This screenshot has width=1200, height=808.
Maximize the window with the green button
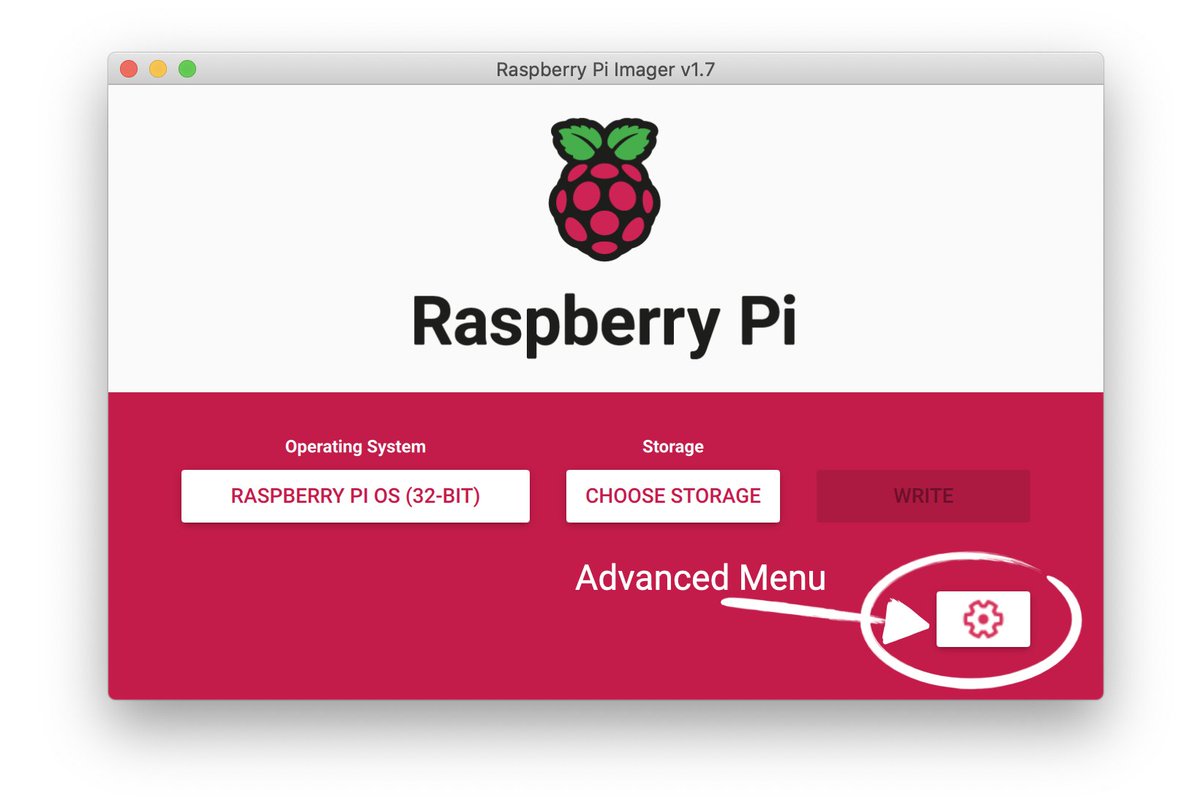pyautogui.click(x=187, y=69)
